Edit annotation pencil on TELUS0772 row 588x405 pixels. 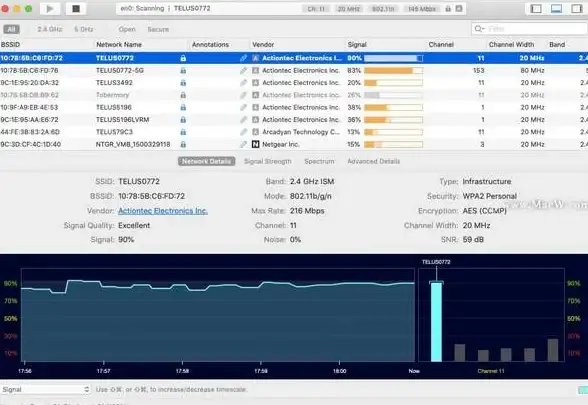(x=243, y=58)
